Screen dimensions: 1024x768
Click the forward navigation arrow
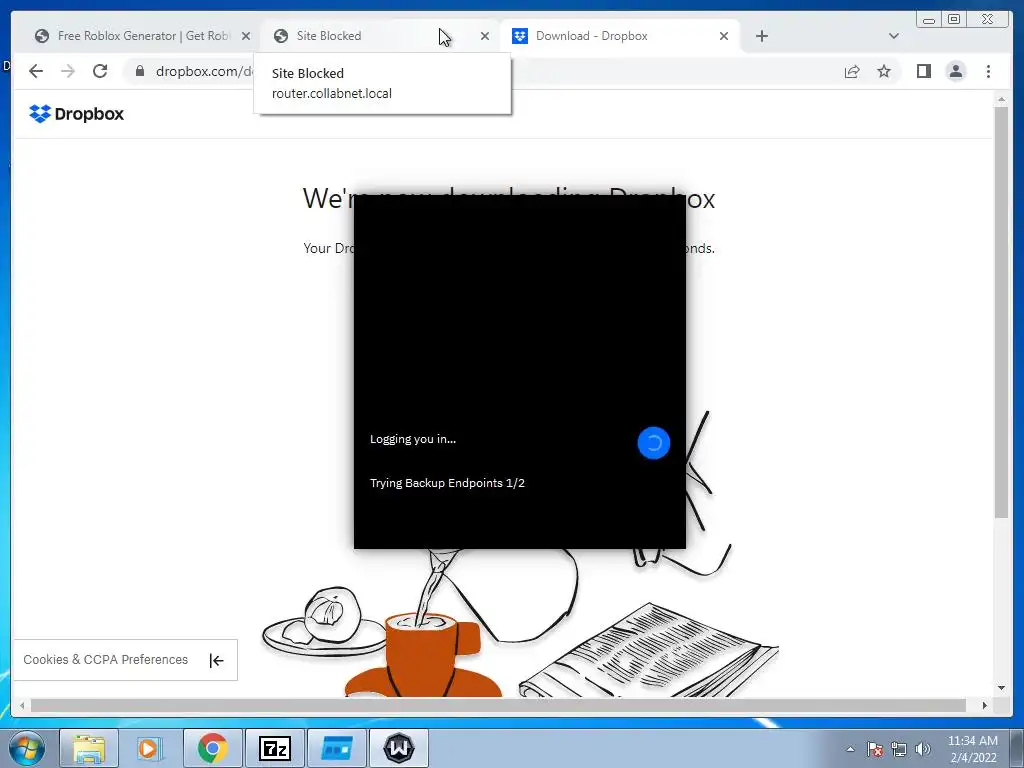click(68, 71)
